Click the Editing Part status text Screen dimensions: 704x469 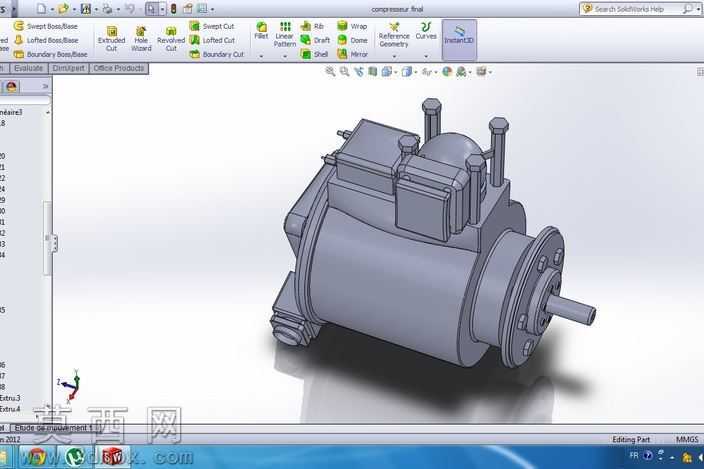[631, 439]
